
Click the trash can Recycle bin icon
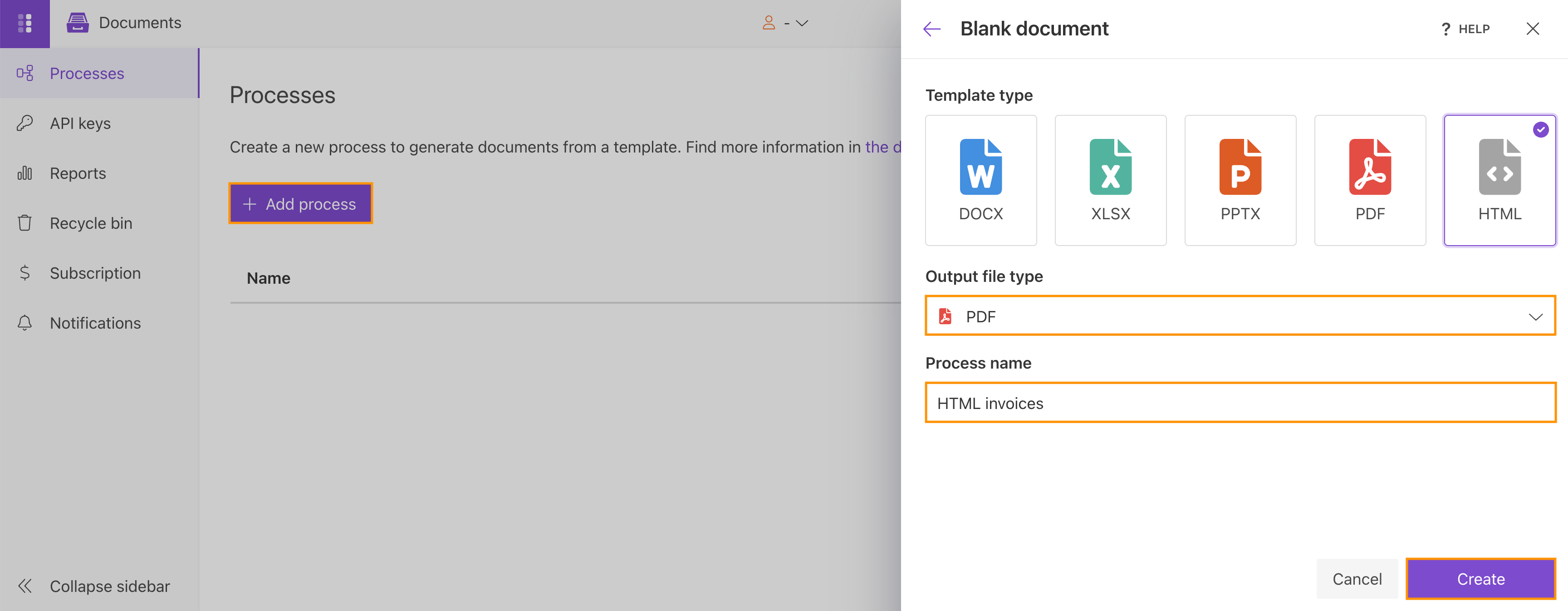[x=24, y=223]
